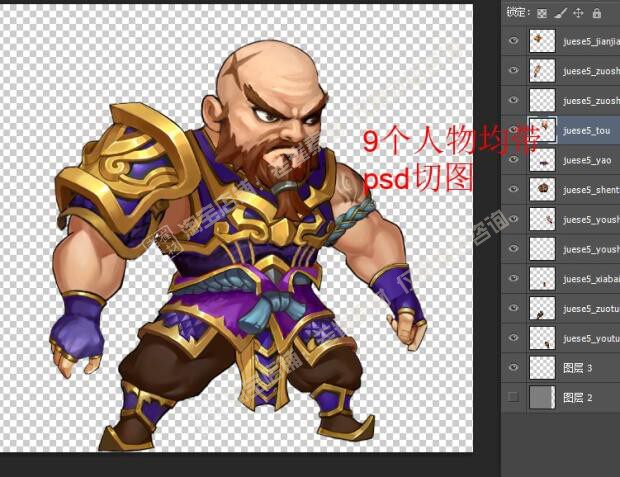Toggle eye of lower juese5_yoush layer

pyautogui.click(x=514, y=248)
